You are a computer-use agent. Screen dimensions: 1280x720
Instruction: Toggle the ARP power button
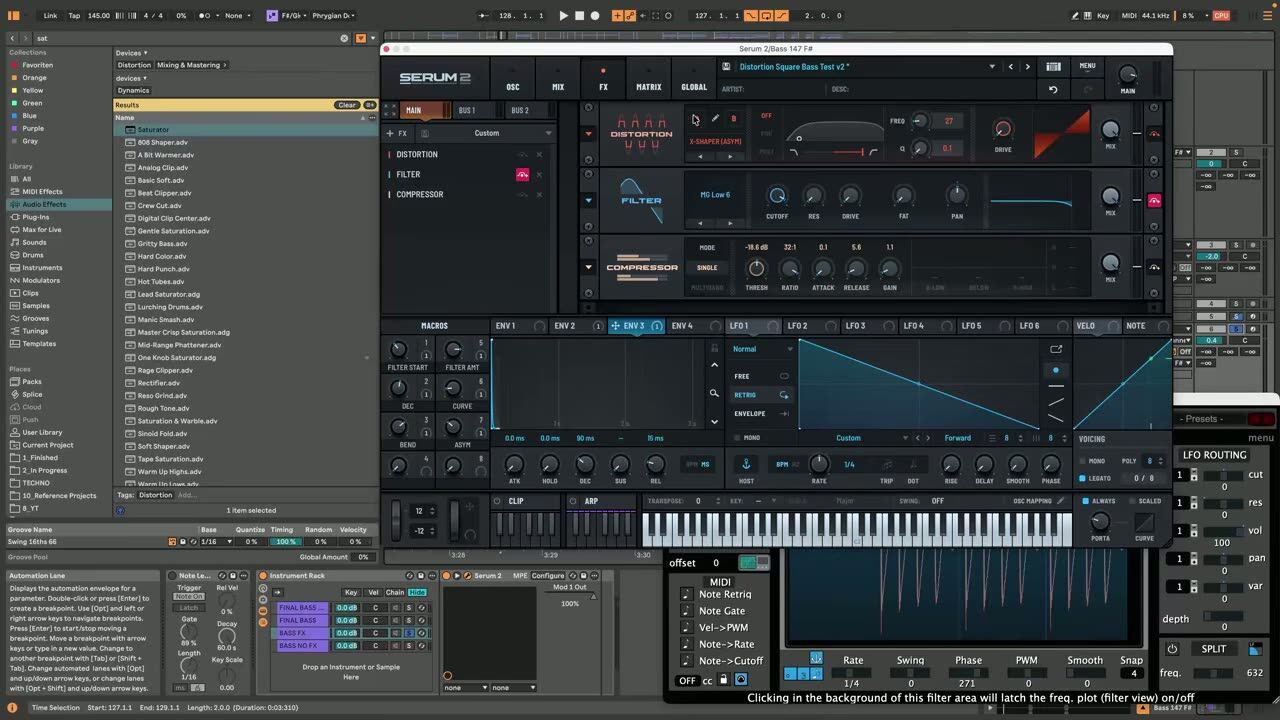pos(575,501)
